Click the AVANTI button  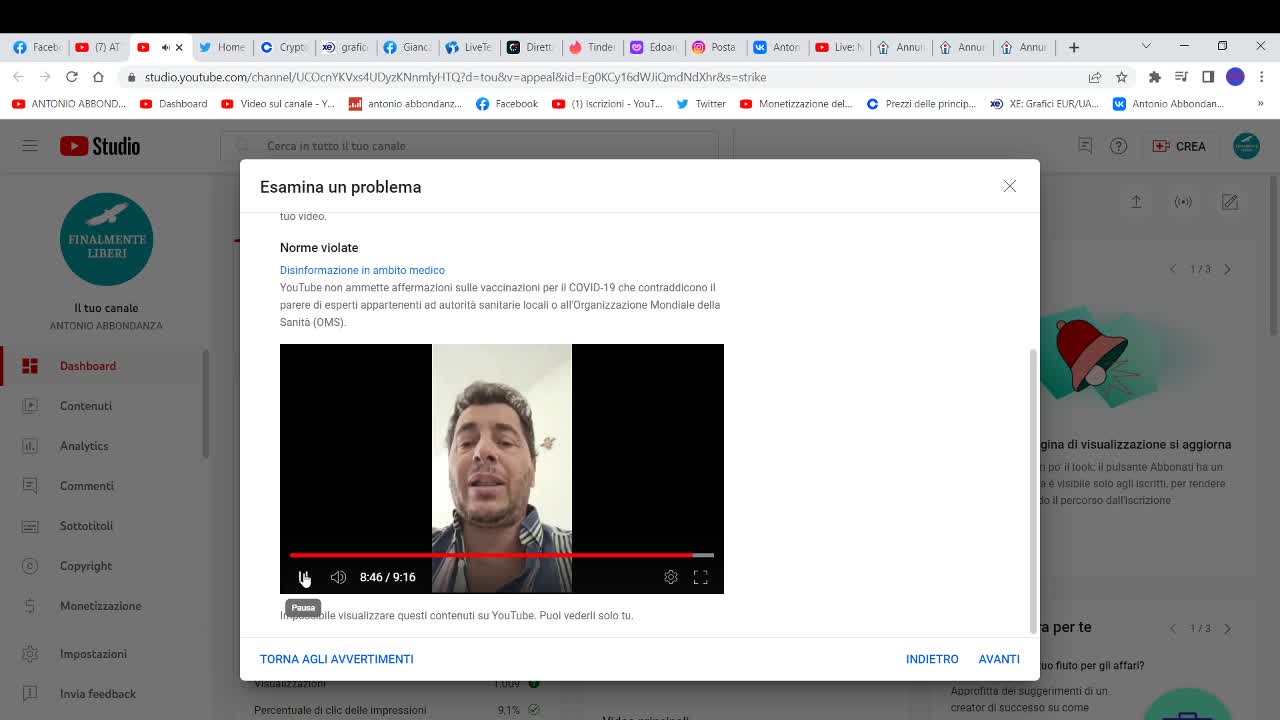coord(999,659)
